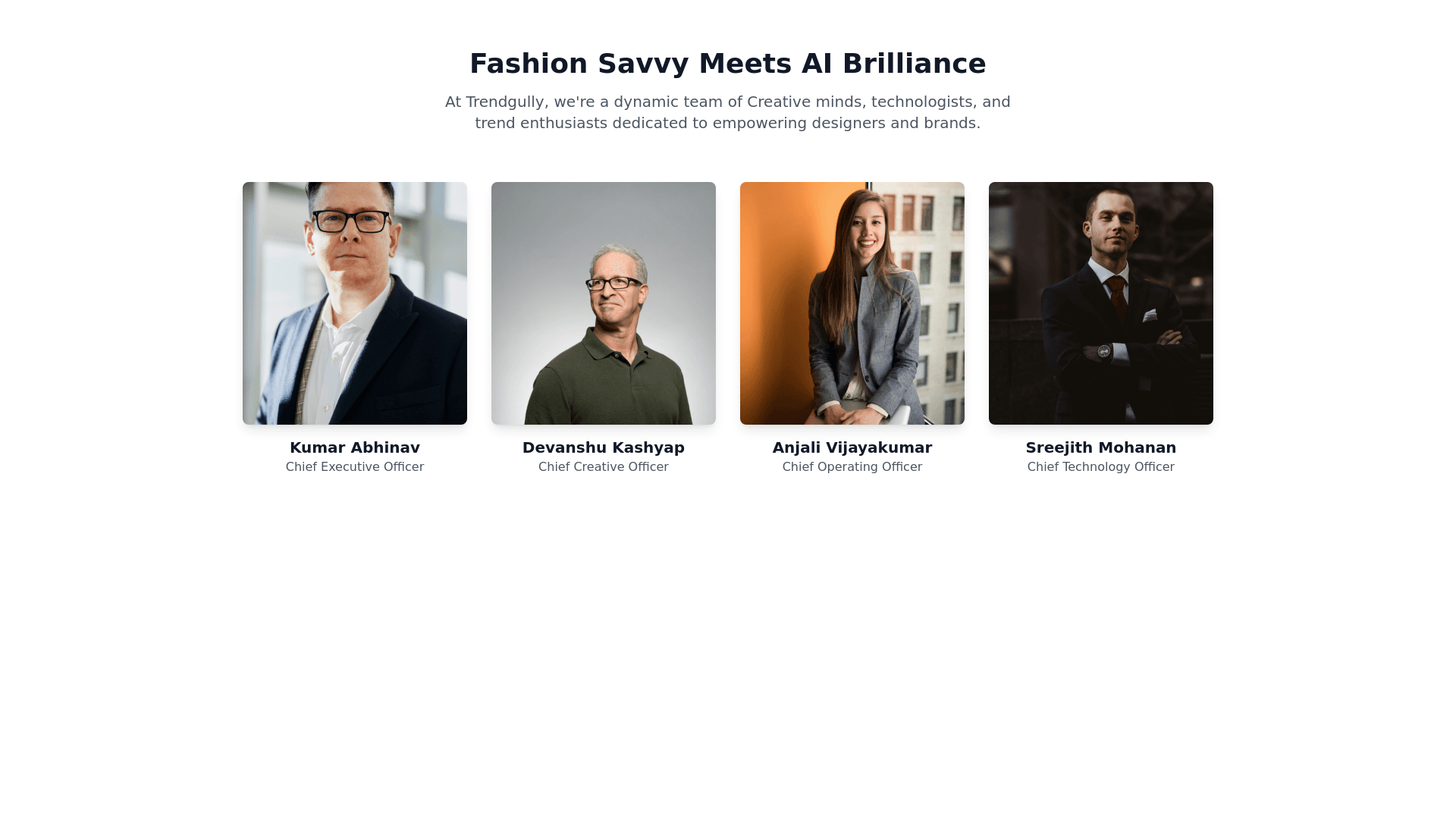The image size is (1456, 819).
Task: Select Anjali Vijayakumar's portrait photo
Action: tap(852, 303)
